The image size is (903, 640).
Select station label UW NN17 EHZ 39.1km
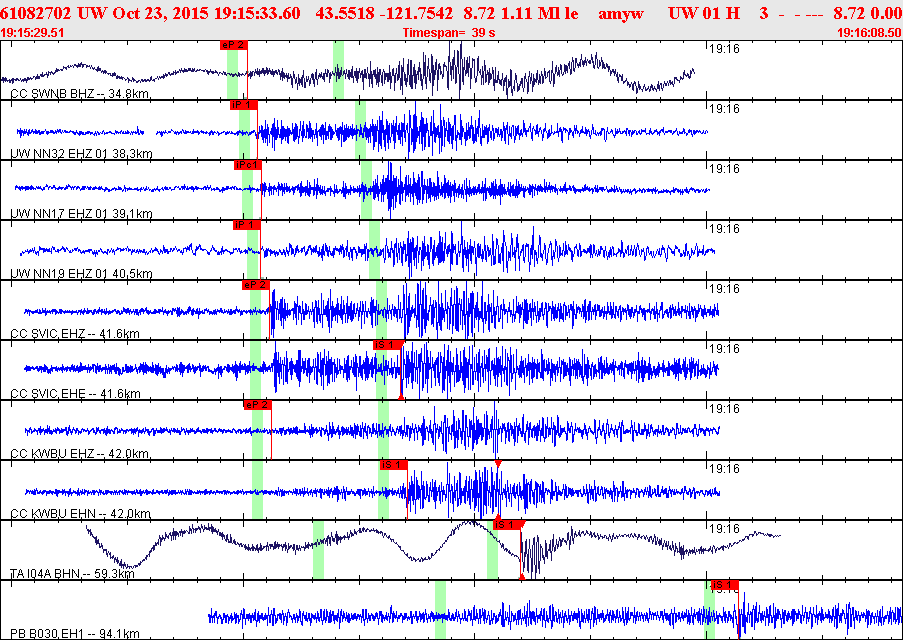(x=81, y=214)
